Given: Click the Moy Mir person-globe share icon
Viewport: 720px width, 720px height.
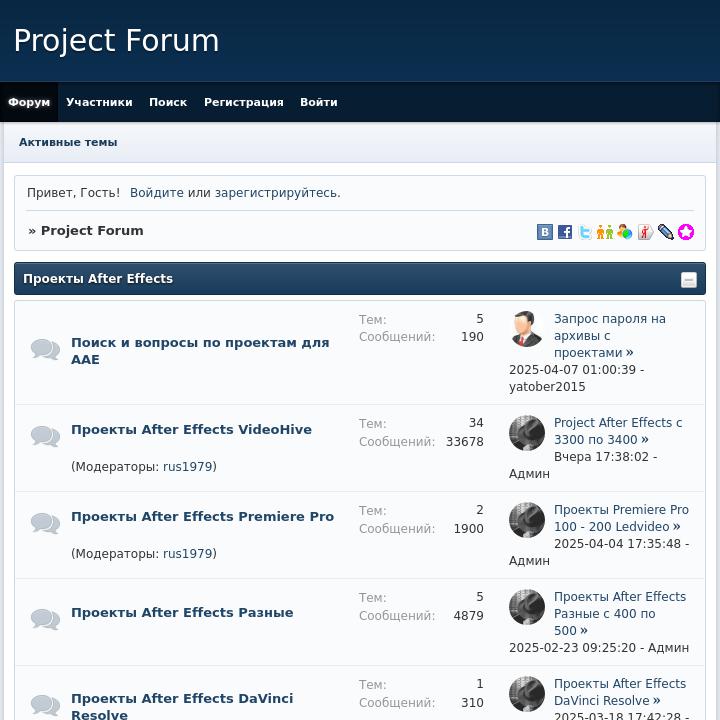Looking at the screenshot, I should click(624, 232).
